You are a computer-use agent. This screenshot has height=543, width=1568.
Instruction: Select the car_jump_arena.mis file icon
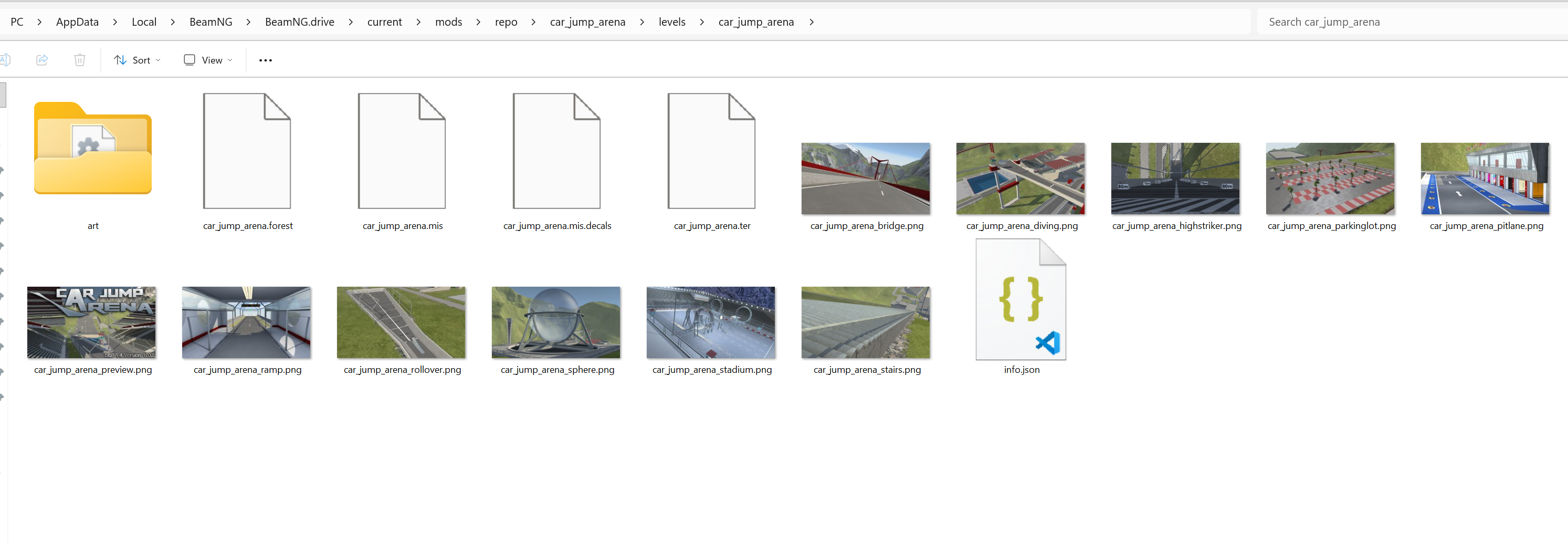pos(402,150)
